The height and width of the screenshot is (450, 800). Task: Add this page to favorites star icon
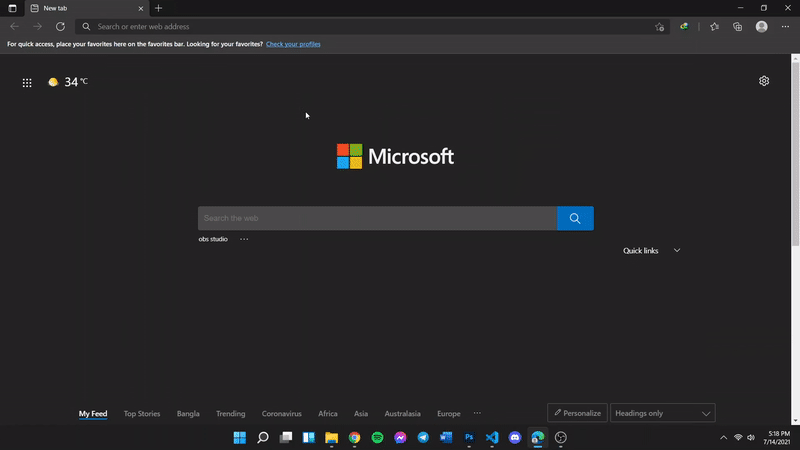[659, 27]
